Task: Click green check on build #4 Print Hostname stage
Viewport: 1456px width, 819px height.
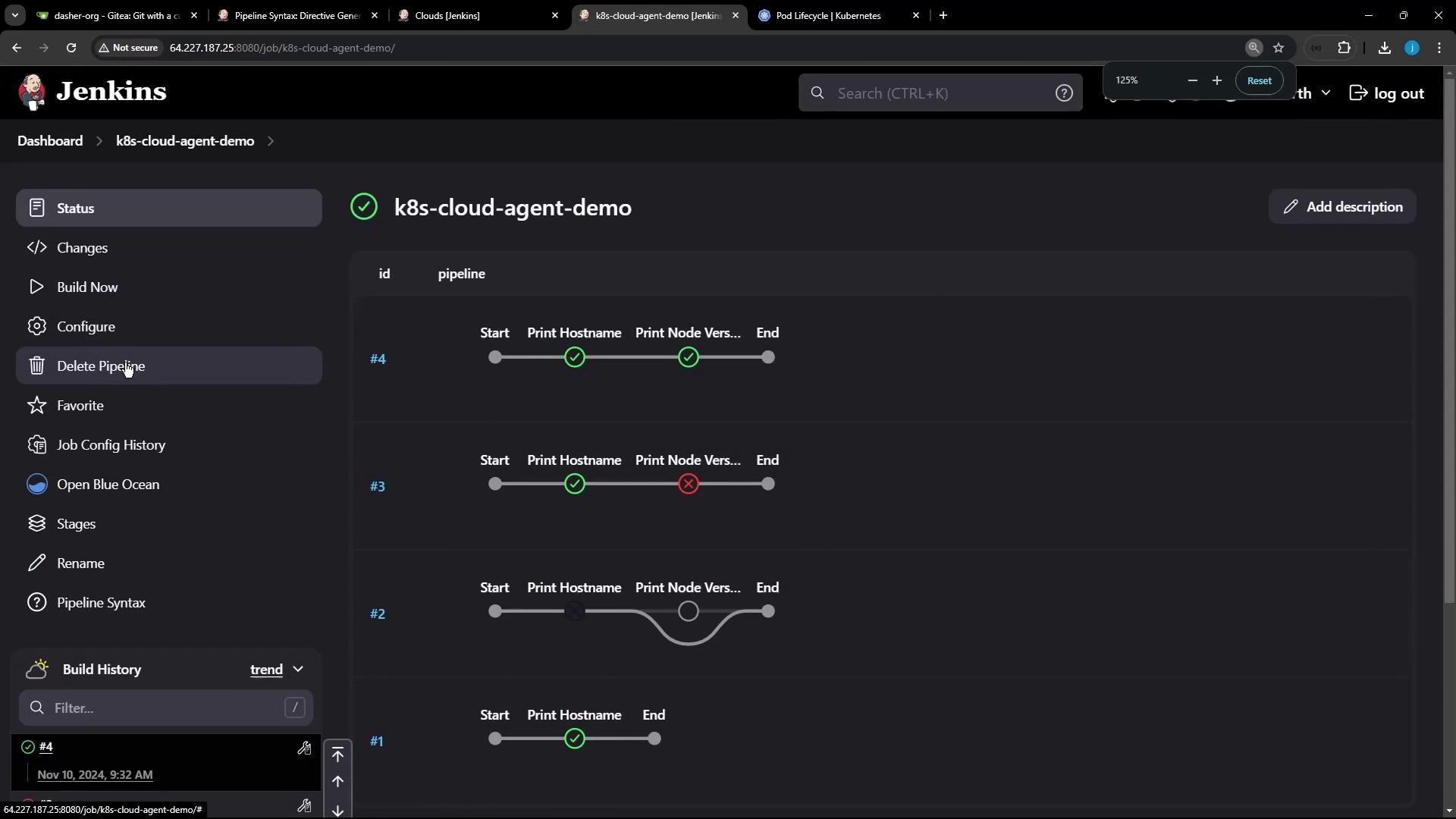Action: tap(575, 357)
